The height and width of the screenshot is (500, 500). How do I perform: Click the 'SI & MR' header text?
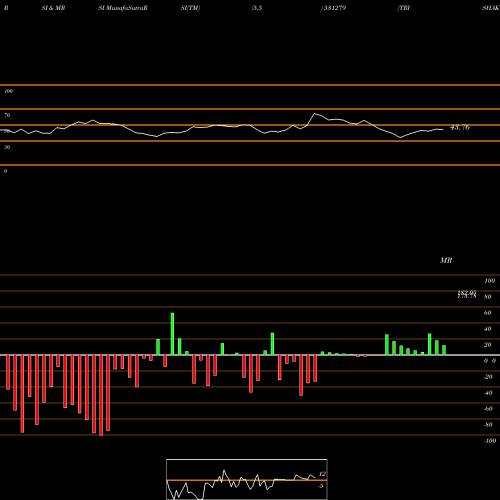(x=53, y=8)
